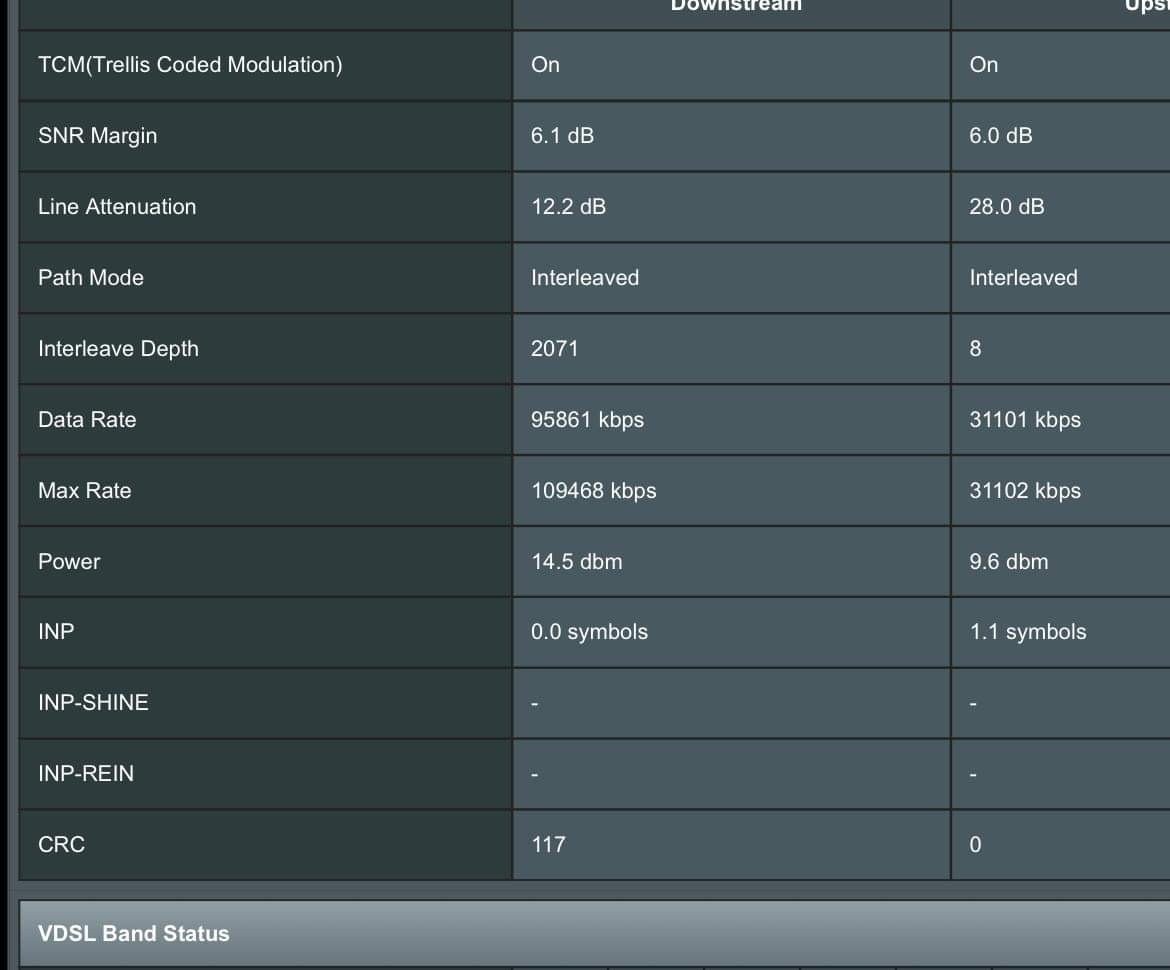
Task: Select the downstream power value 14.5 dbm
Action: click(x=576, y=562)
